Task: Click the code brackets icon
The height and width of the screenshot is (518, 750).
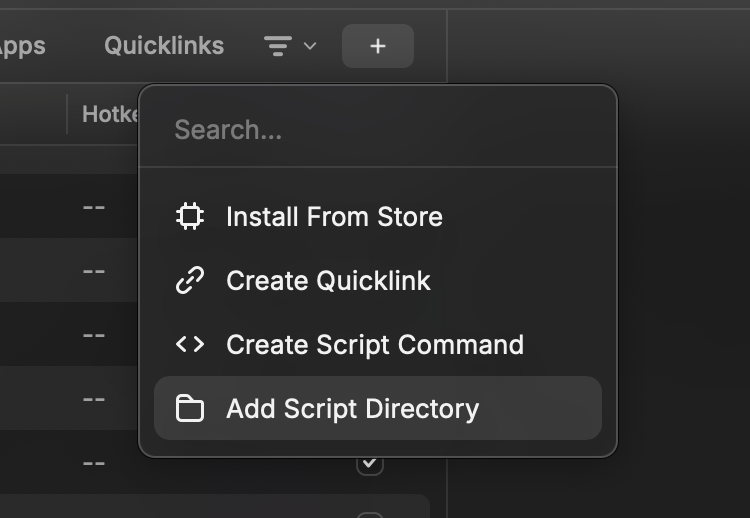Action: click(190, 344)
